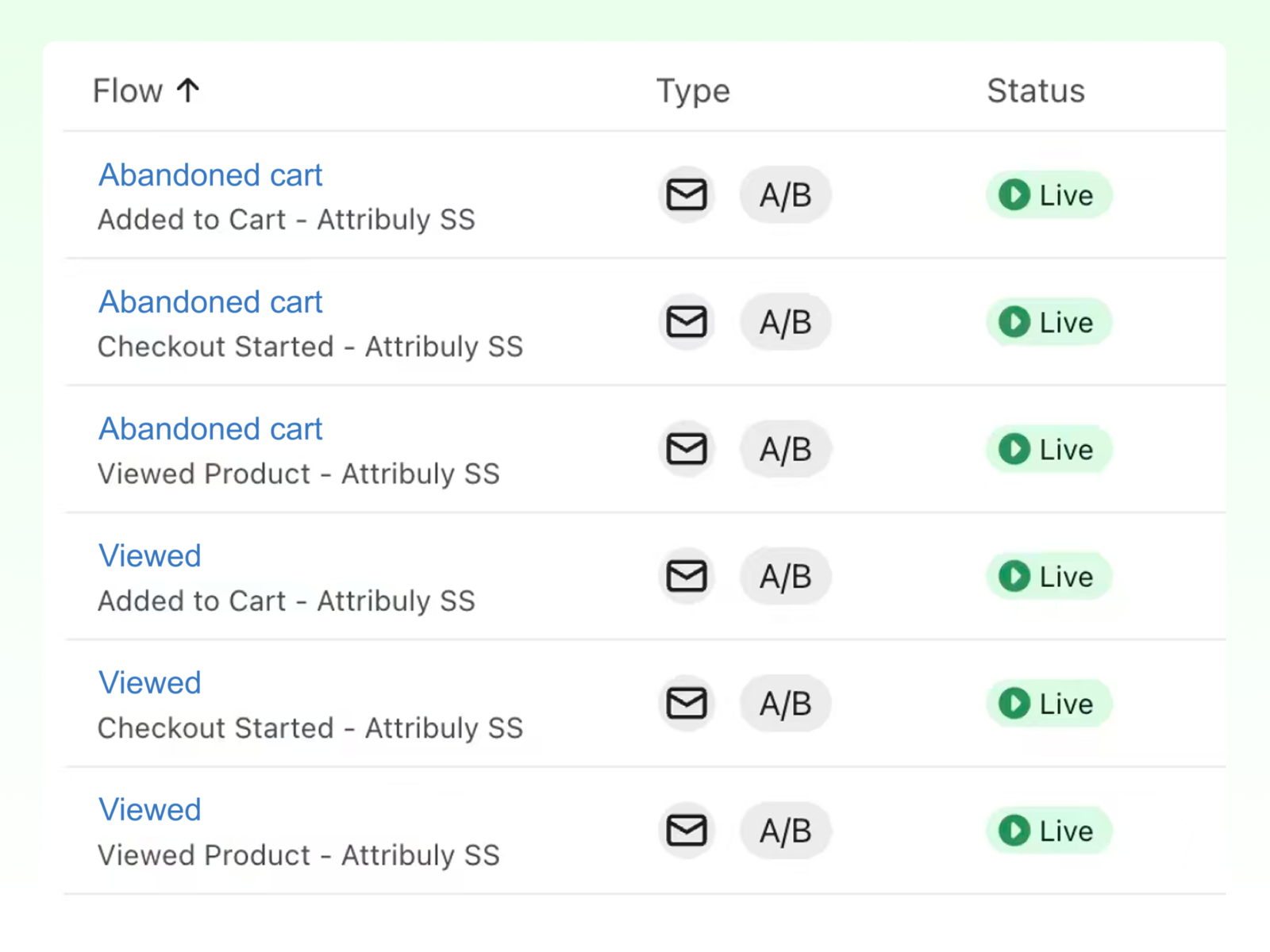This screenshot has height=952, width=1270.
Task: Open the Abandoned cart Checkout Started flow link
Action: point(210,301)
